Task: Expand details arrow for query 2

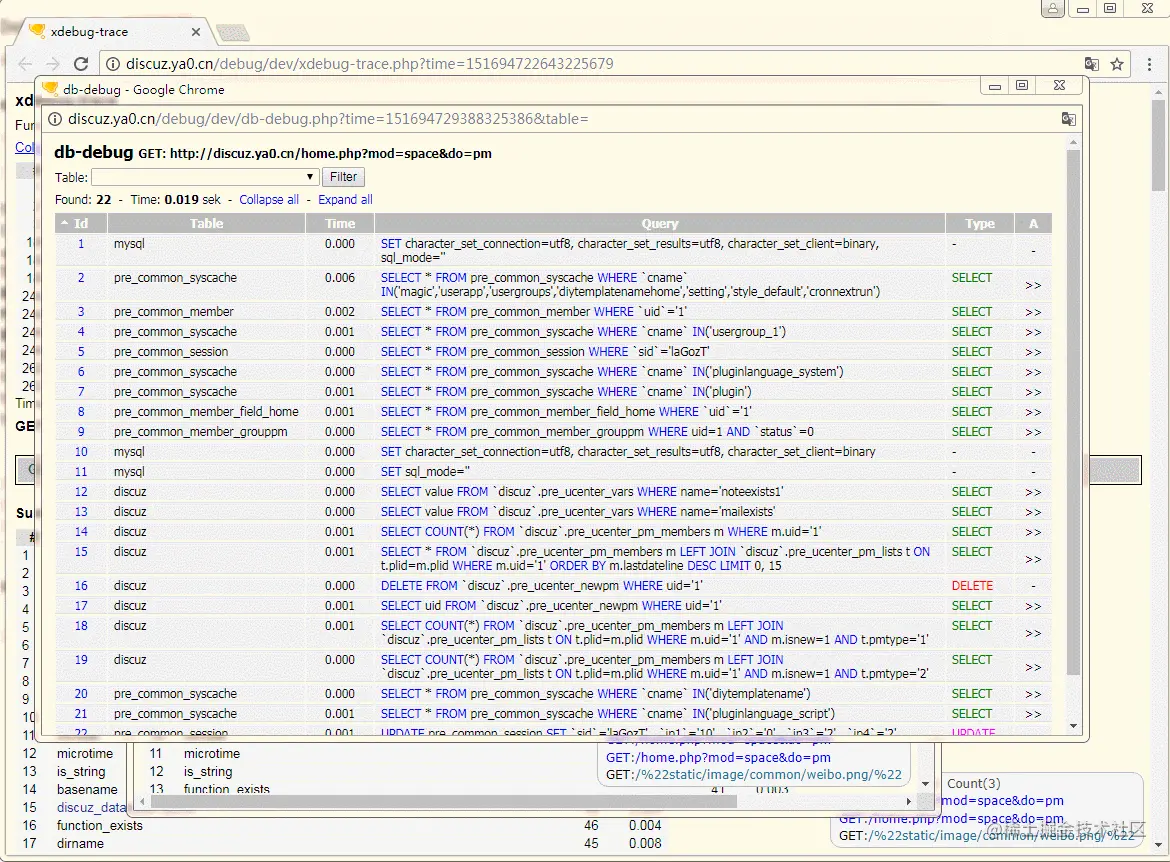Action: tap(1033, 285)
